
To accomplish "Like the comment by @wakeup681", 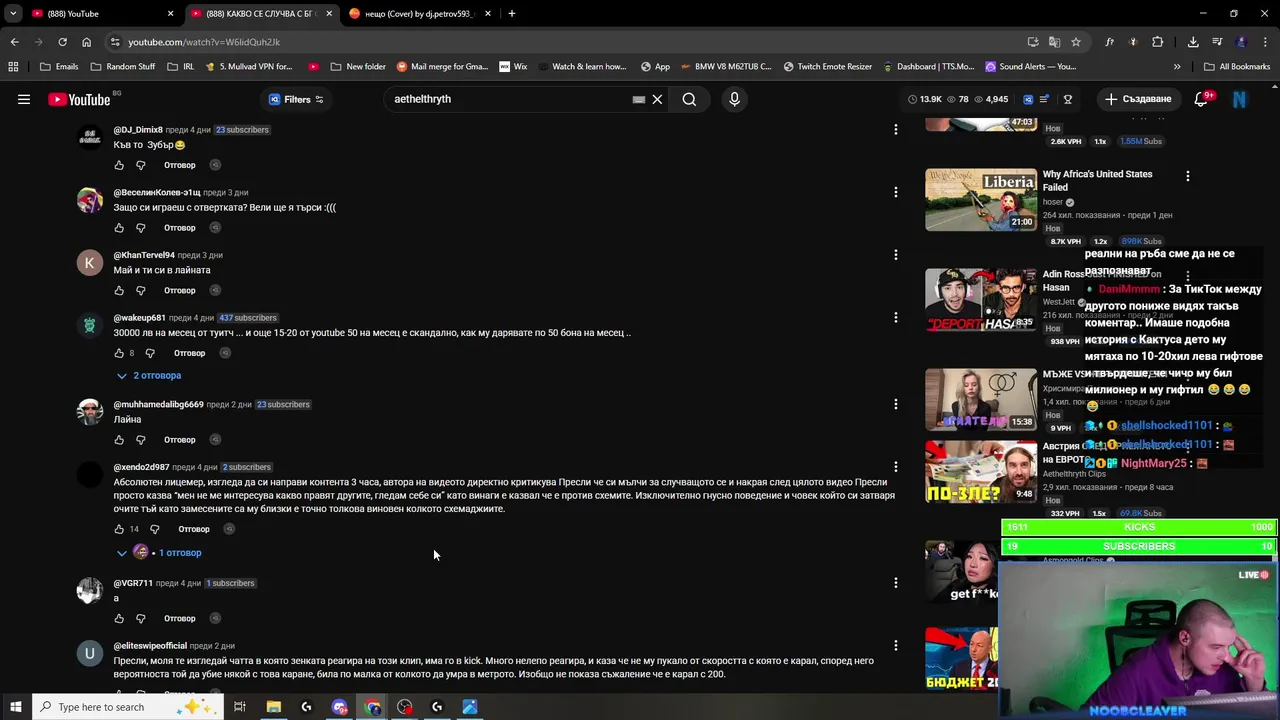I will coord(119,353).
